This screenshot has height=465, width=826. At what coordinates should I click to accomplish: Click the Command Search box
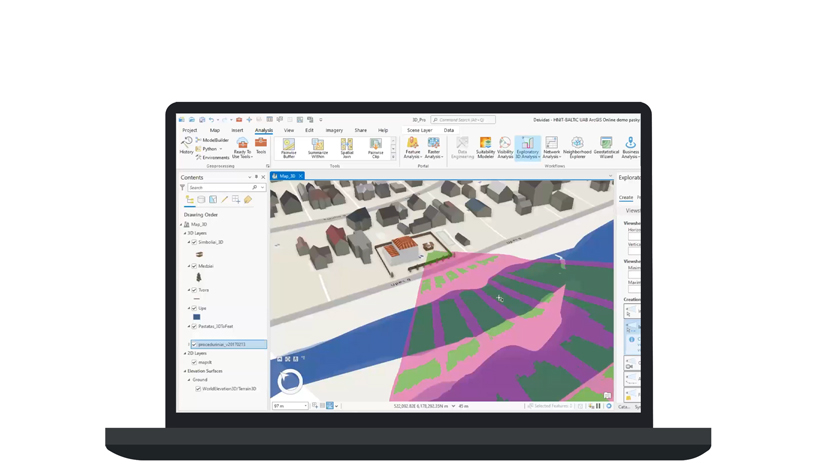tap(463, 120)
